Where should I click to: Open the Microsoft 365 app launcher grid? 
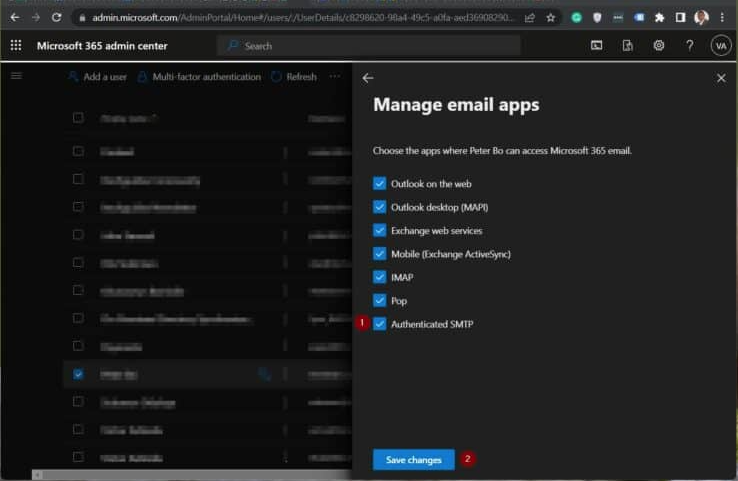(16, 45)
